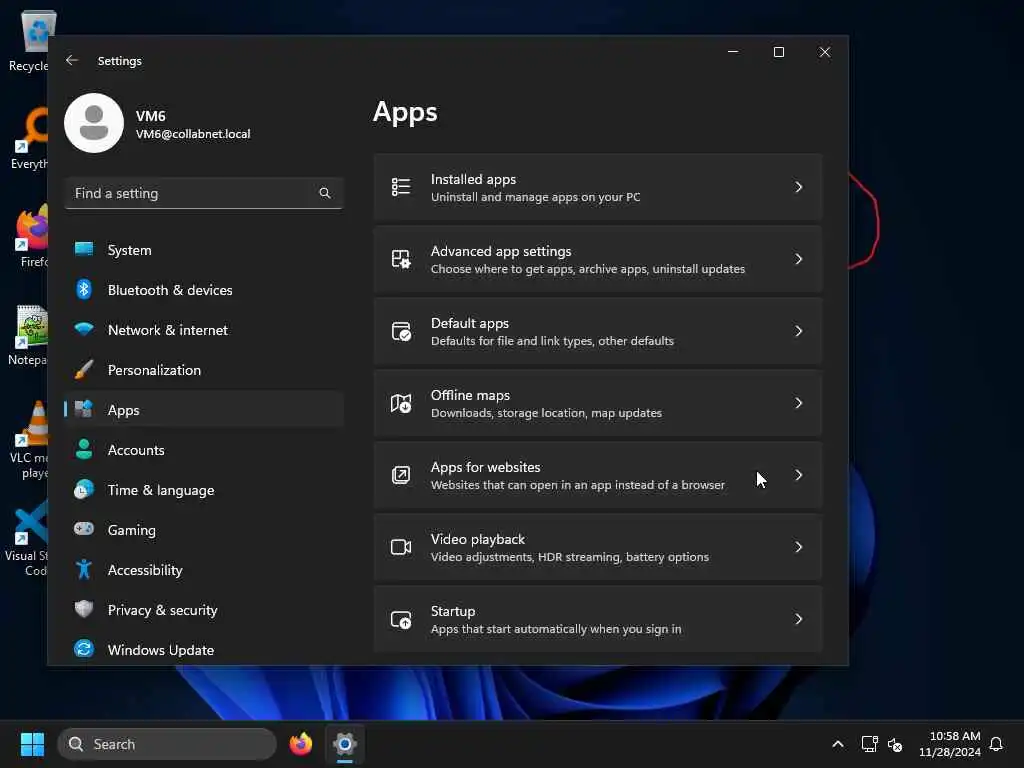Expand Advanced app settings chevron

click(799, 259)
